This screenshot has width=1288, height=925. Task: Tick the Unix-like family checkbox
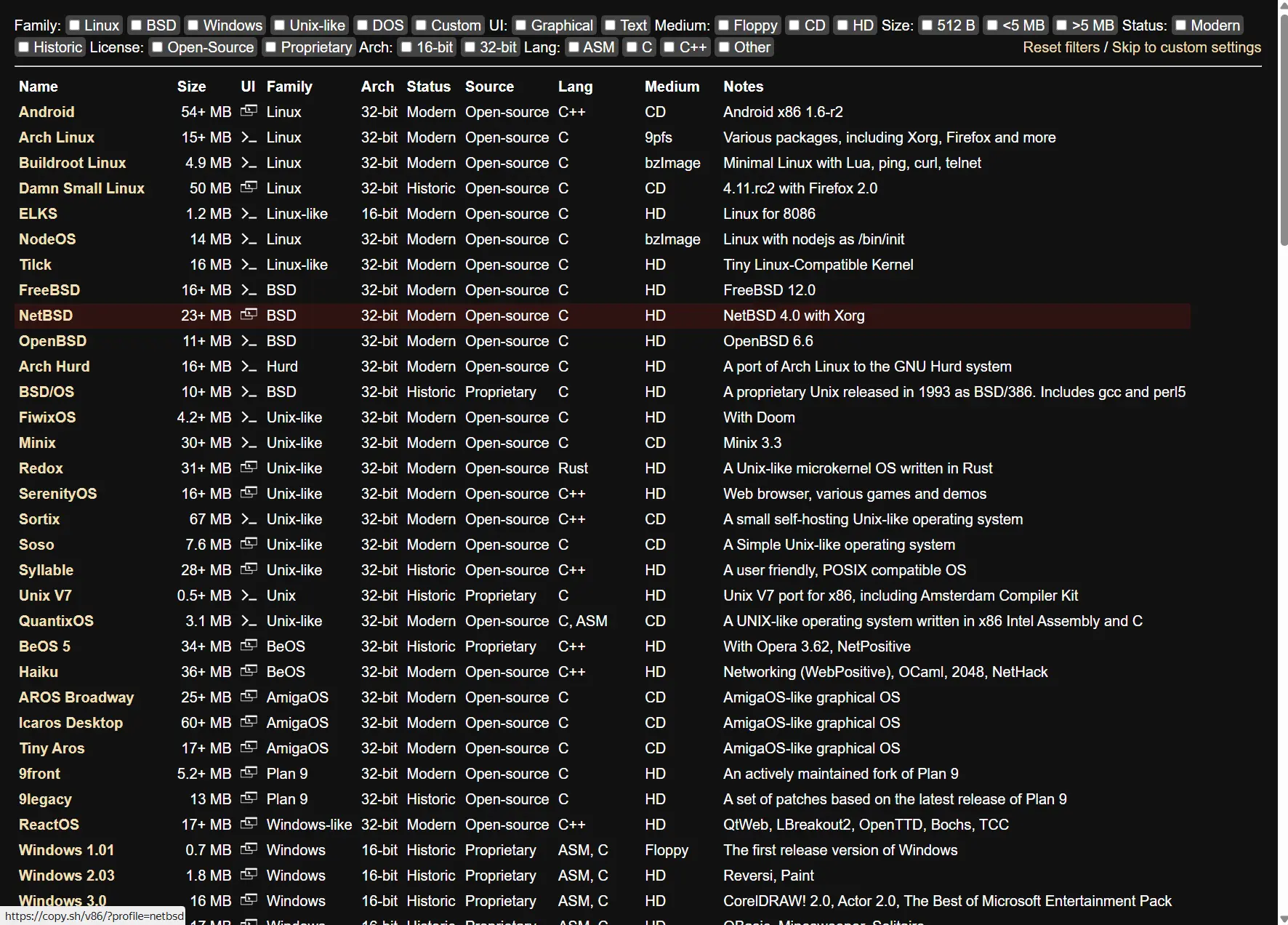tap(279, 25)
